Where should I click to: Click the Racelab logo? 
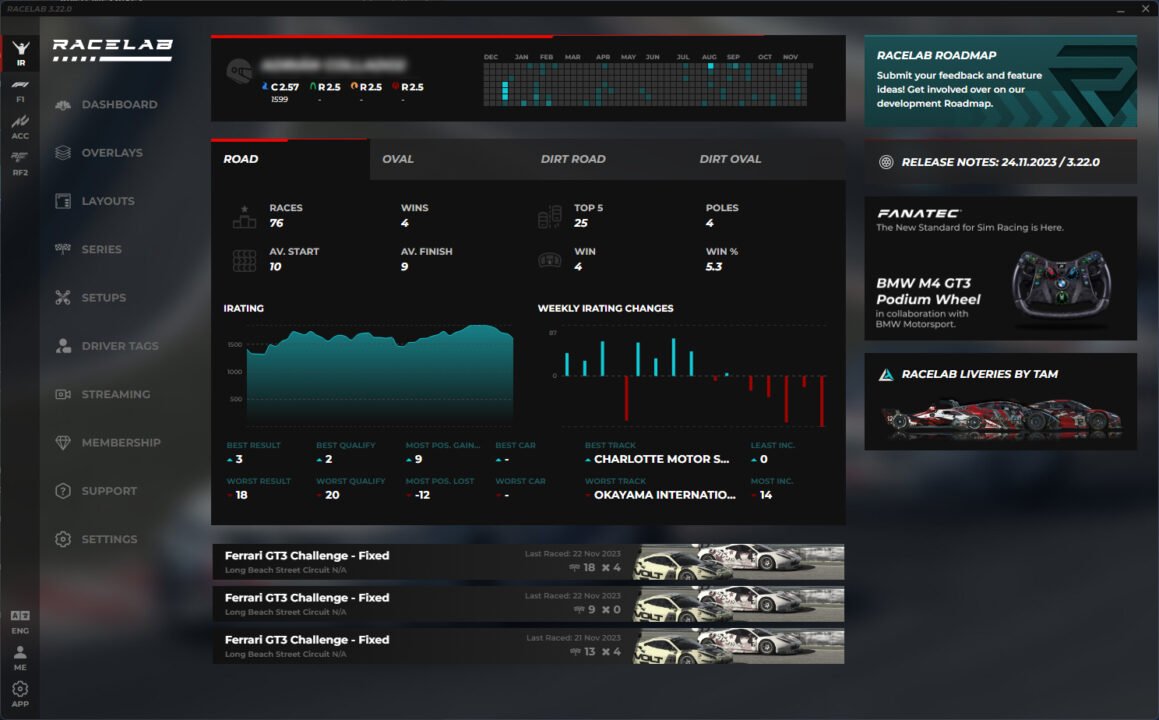tap(112, 50)
